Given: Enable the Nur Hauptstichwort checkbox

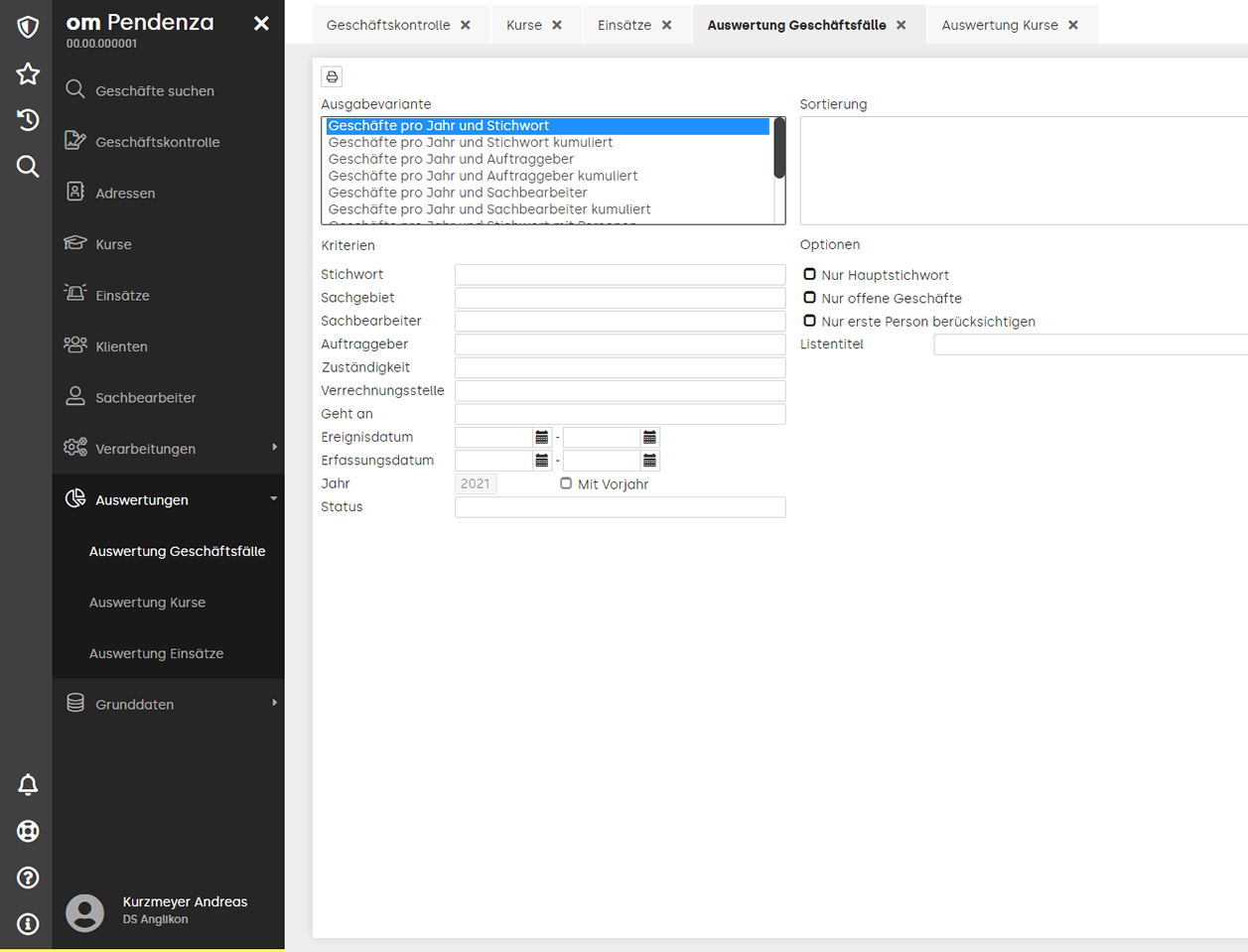Looking at the screenshot, I should click(810, 275).
